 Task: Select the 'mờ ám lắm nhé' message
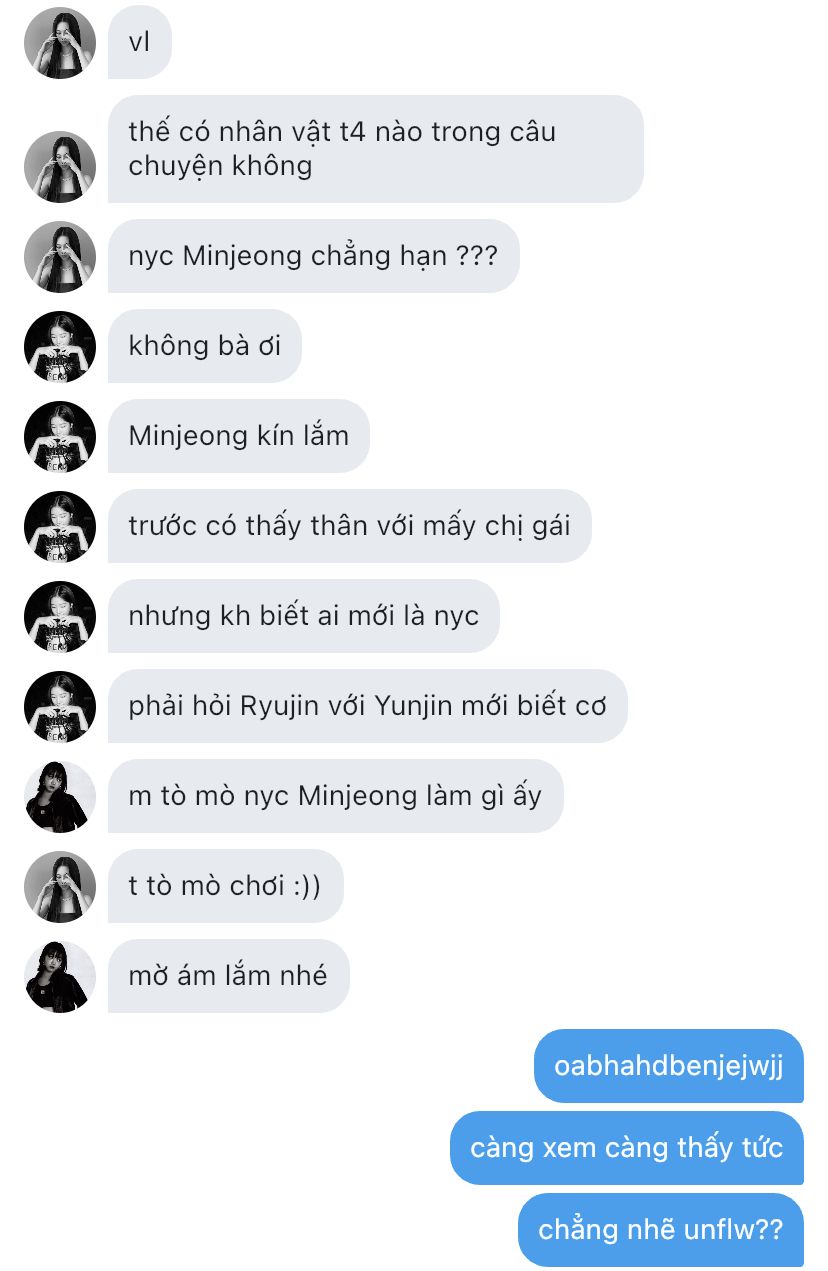click(x=229, y=977)
